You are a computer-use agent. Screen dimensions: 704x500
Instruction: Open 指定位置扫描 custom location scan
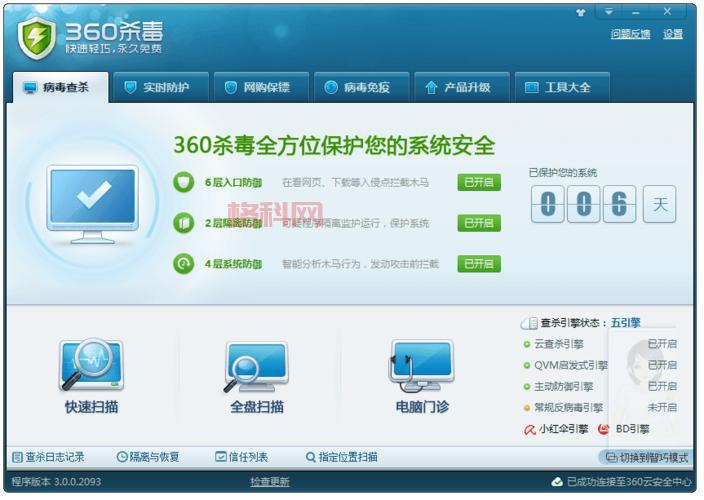click(x=342, y=457)
